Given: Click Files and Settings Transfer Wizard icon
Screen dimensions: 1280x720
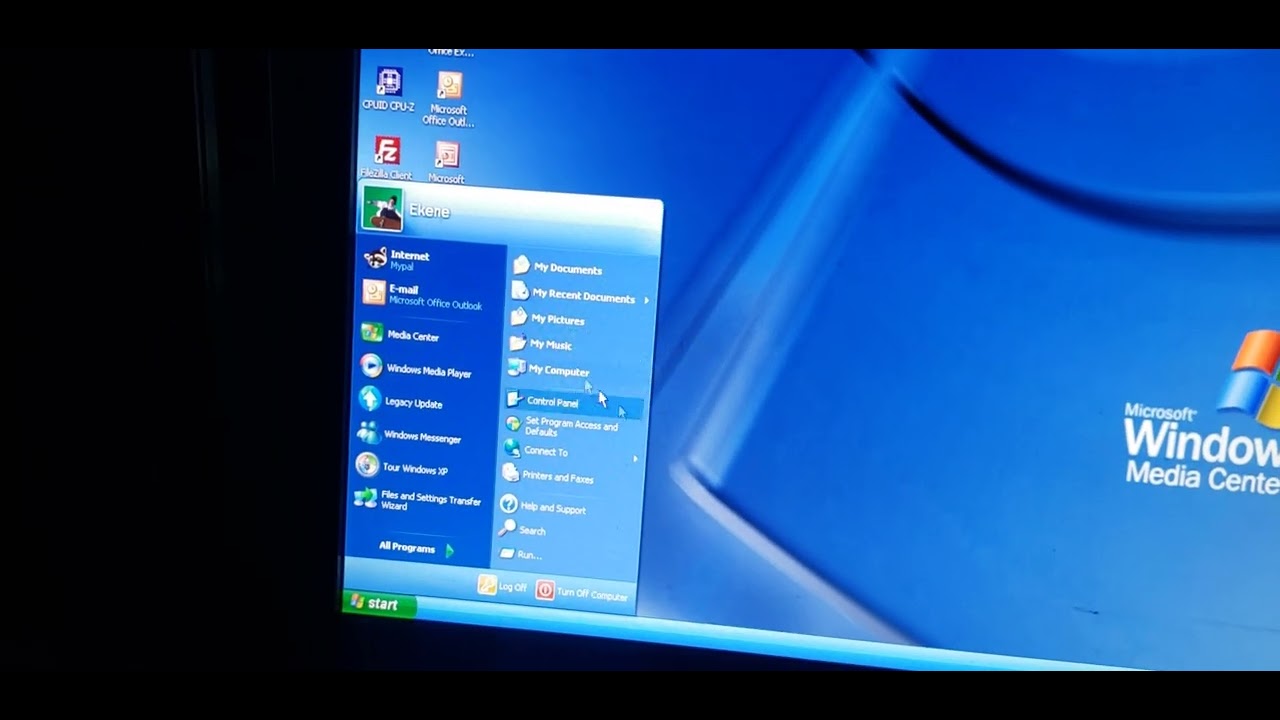Looking at the screenshot, I should click(x=365, y=497).
